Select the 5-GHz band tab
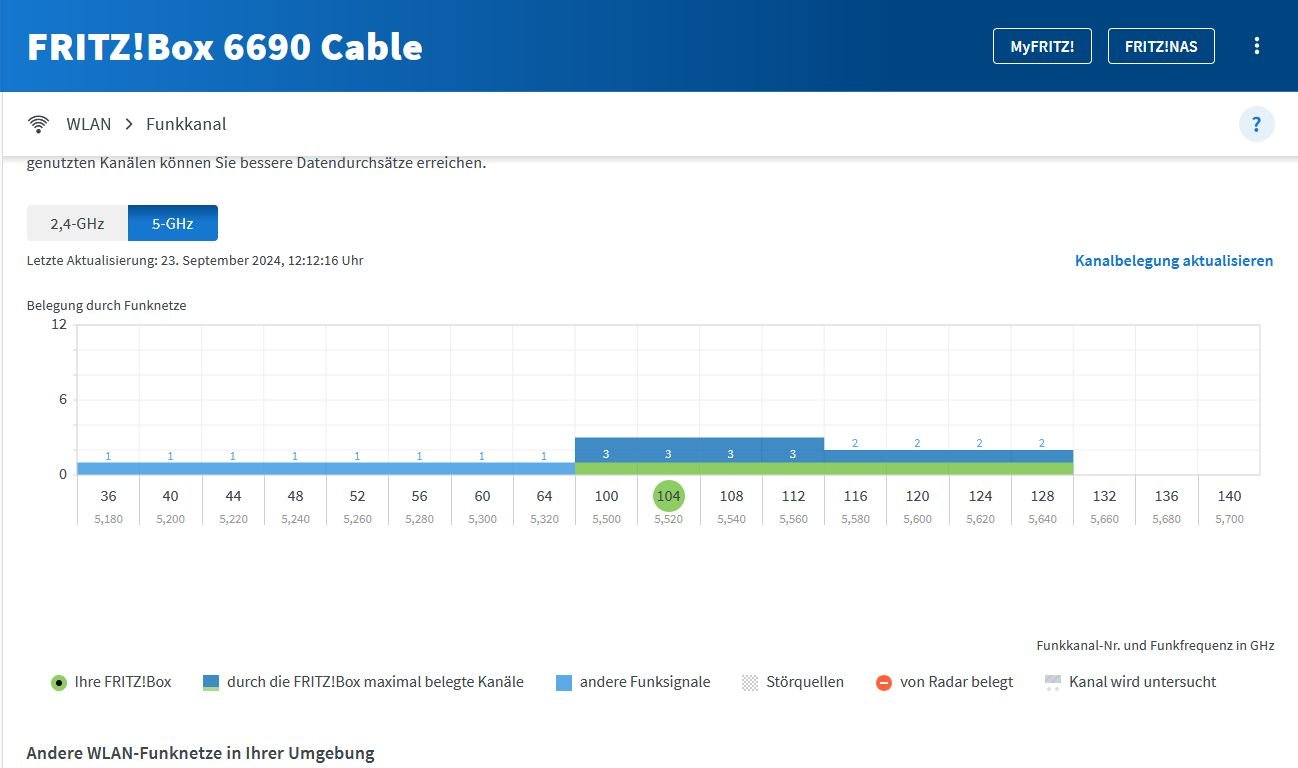Screen dimensions: 1298x768 click(x=172, y=223)
